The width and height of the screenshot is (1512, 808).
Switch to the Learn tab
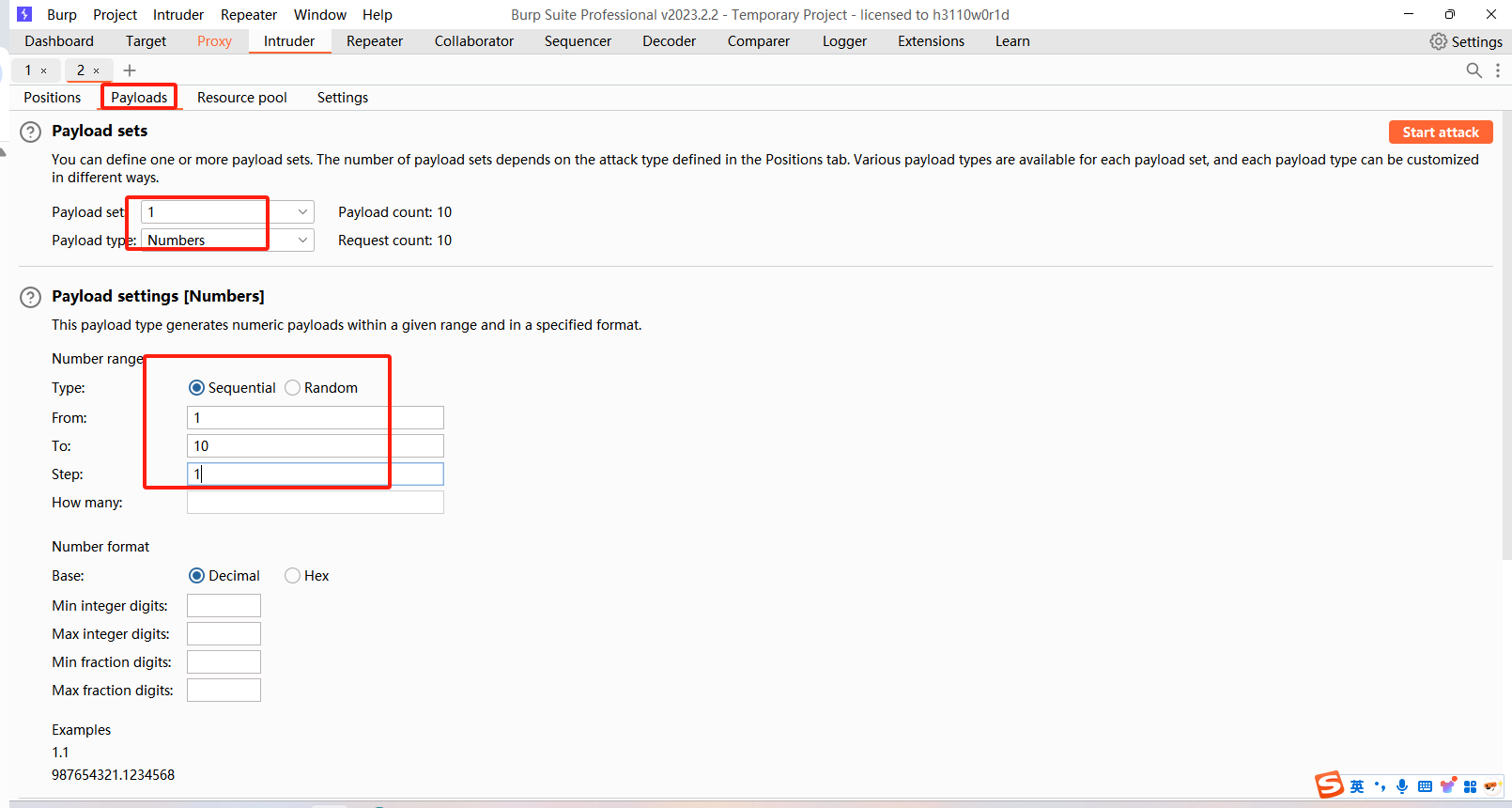tap(1012, 41)
